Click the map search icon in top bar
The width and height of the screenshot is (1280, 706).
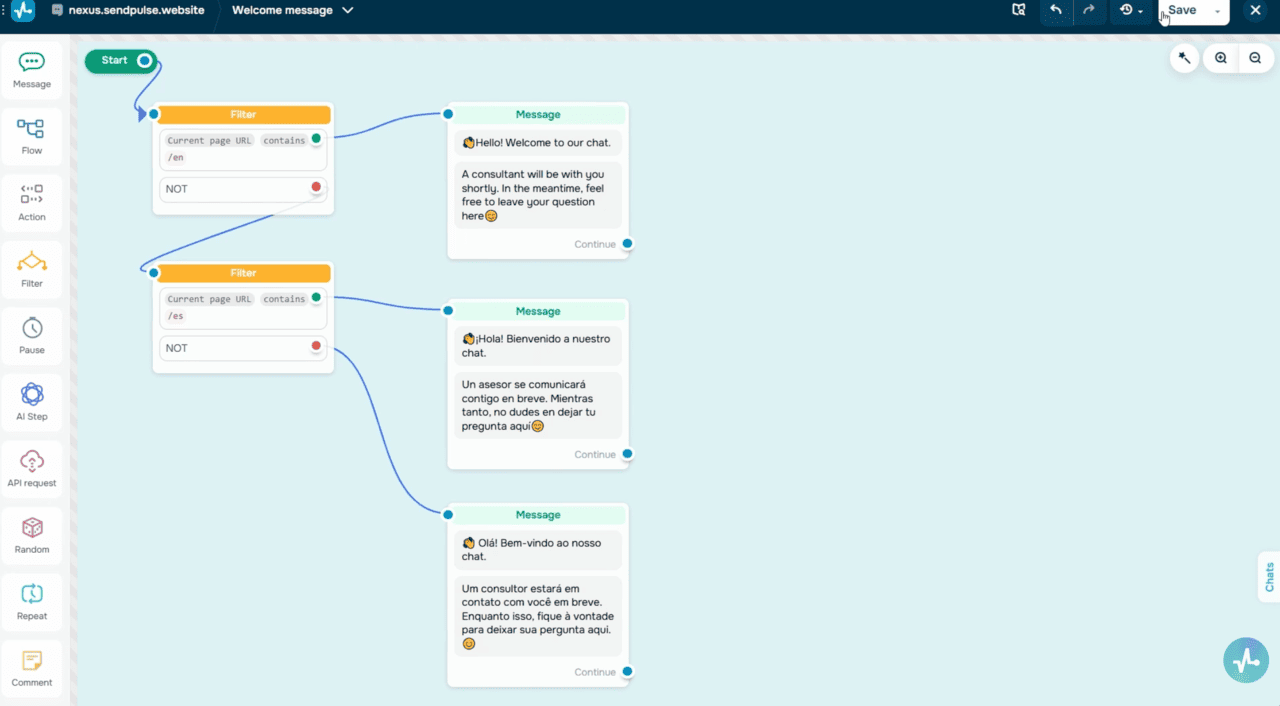point(1018,10)
